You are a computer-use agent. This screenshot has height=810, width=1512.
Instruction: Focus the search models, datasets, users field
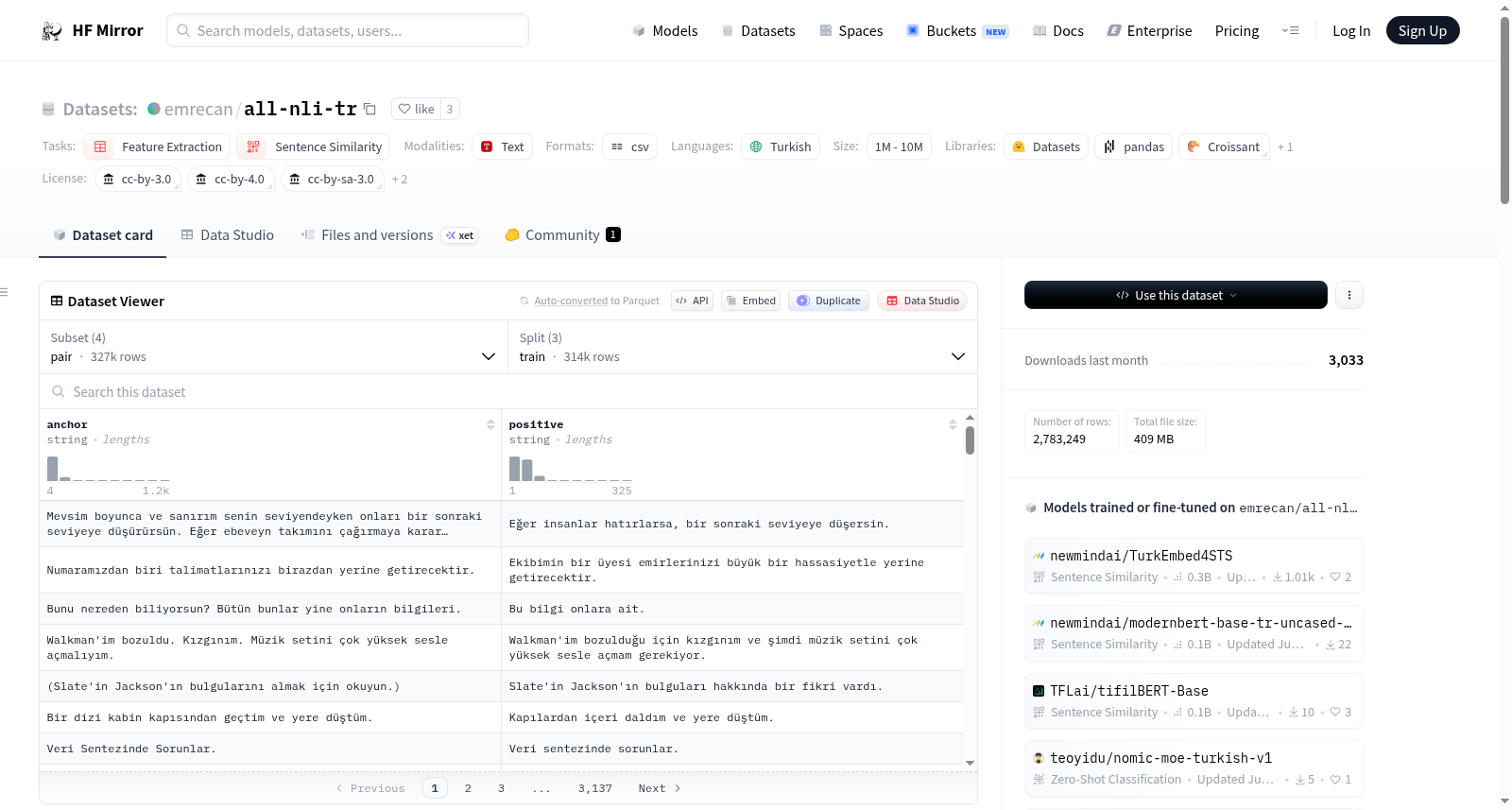[348, 30]
